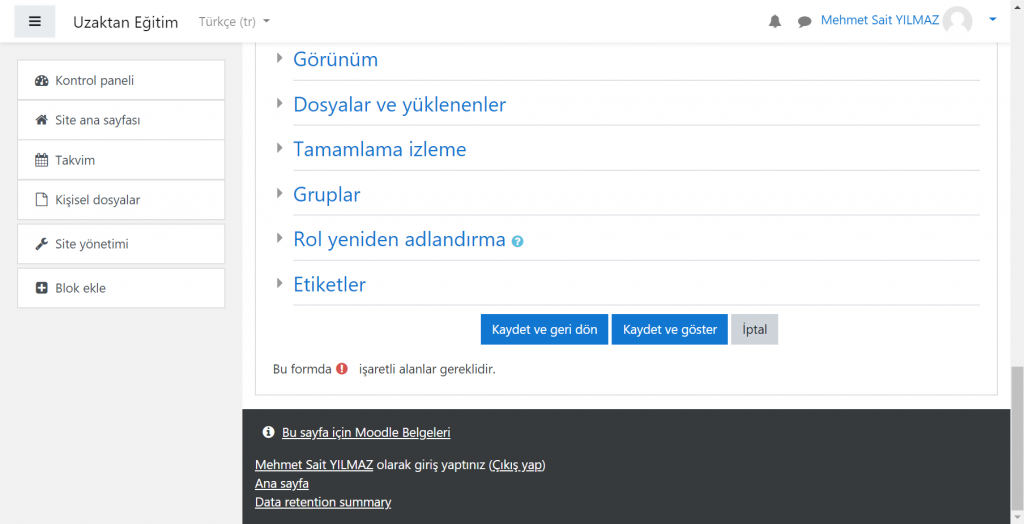Click the Kaydet ve göster button
Image resolution: width=1024 pixels, height=524 pixels.
pyautogui.click(x=669, y=329)
